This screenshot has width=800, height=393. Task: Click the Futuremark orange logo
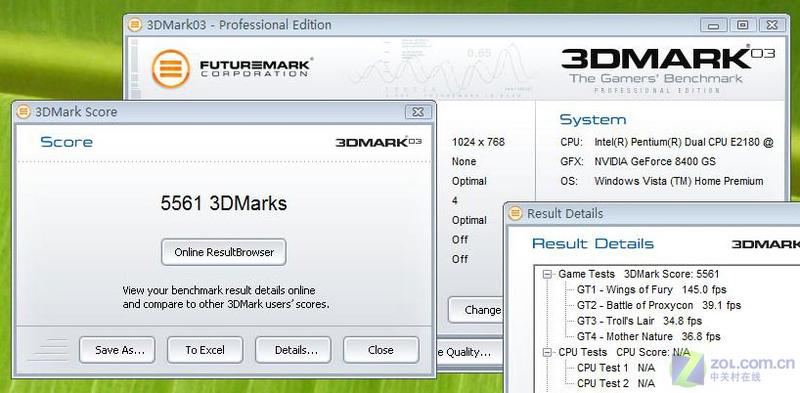tap(171, 68)
